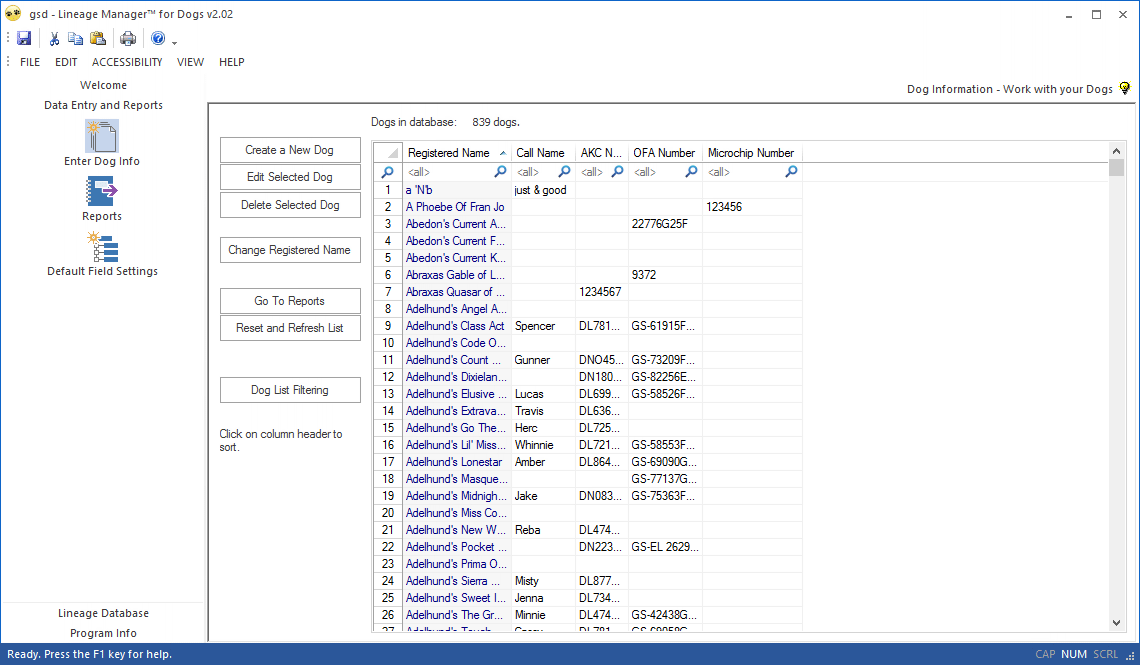Click Create a New Dog button
1140x665 pixels.
[x=290, y=150]
